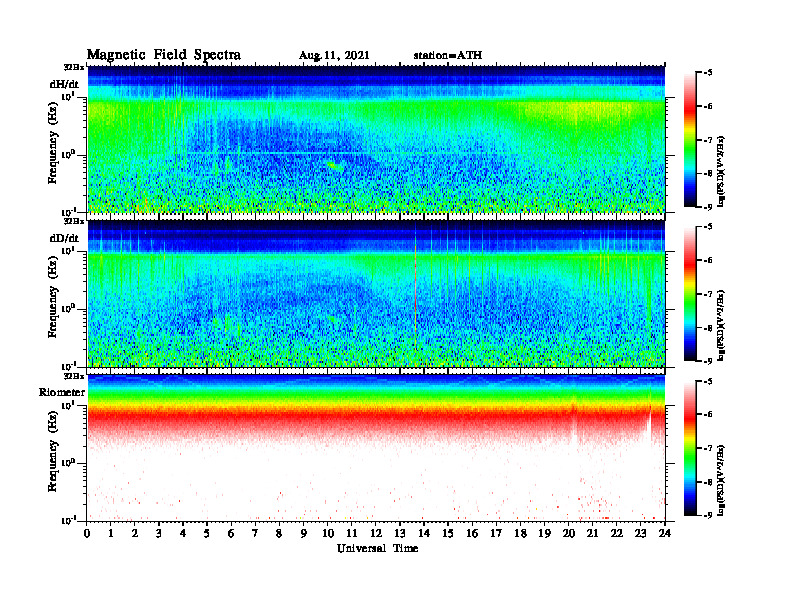Click the 32Hz label above the Riometer panel
The image size is (792, 612).
(74, 376)
